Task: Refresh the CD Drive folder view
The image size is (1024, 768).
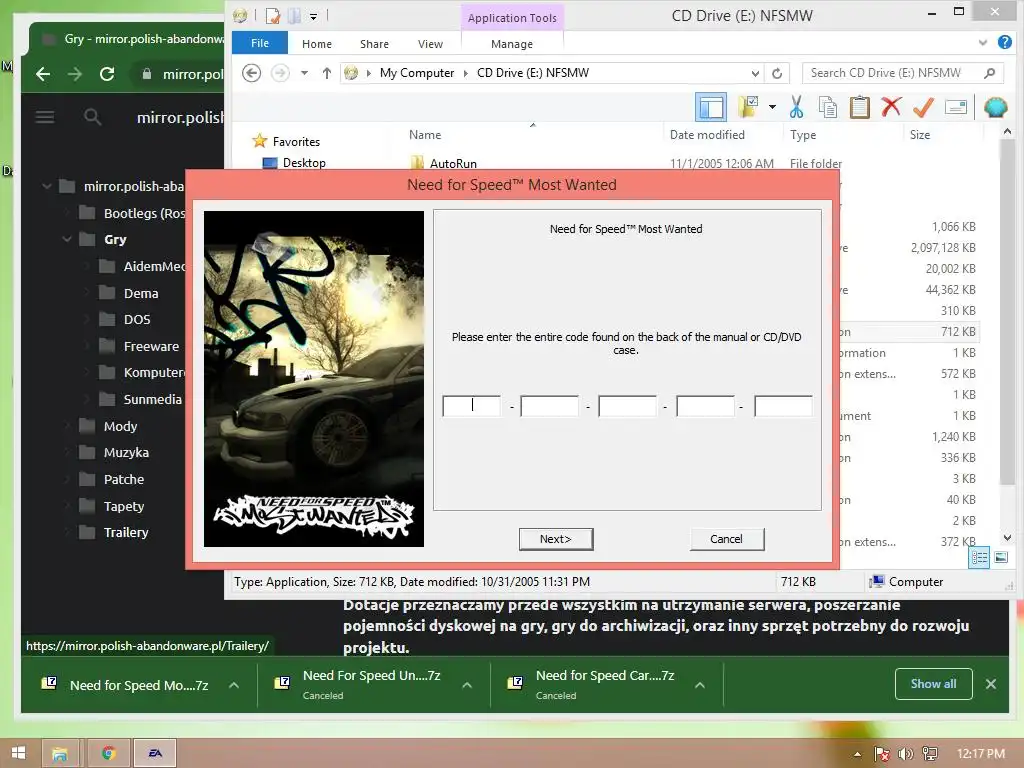Action: [x=776, y=73]
